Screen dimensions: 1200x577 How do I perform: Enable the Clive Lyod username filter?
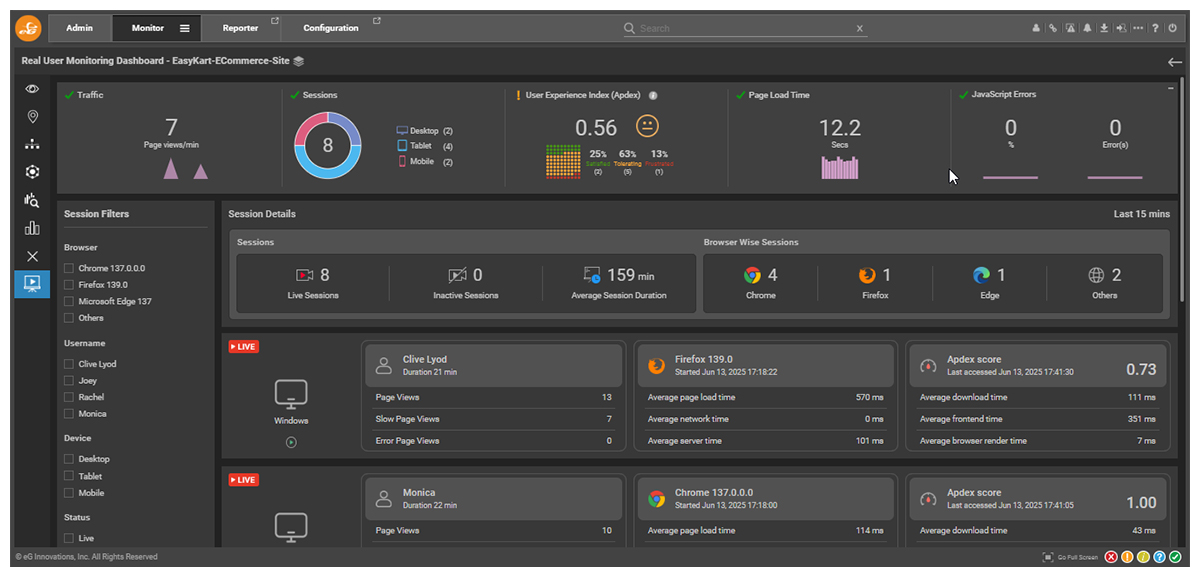click(x=69, y=364)
